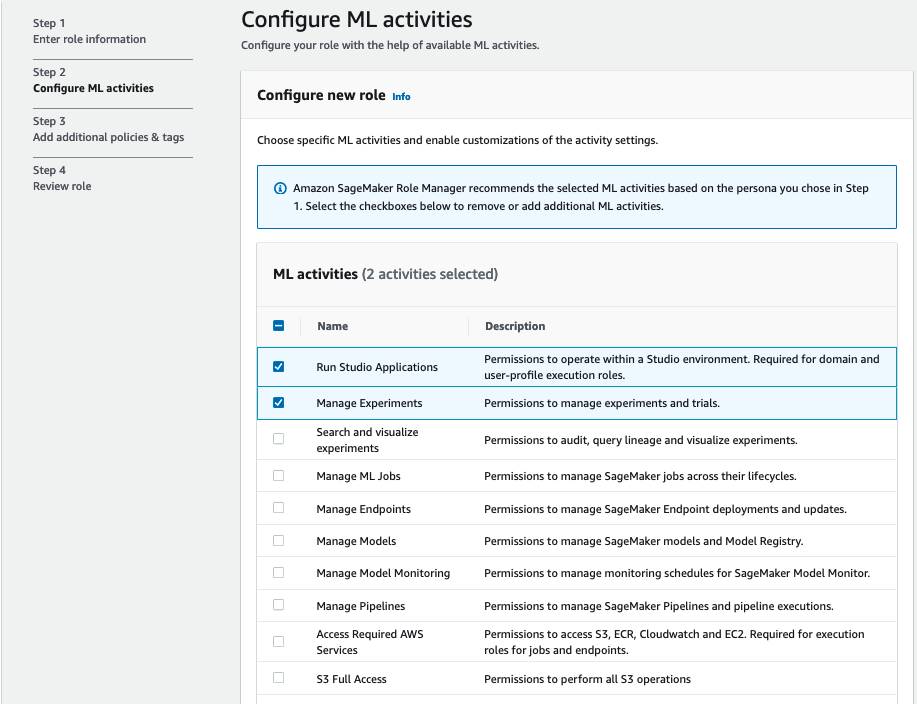Check the Manage ML Jobs checkbox
The image size is (917, 704).
tap(279, 476)
